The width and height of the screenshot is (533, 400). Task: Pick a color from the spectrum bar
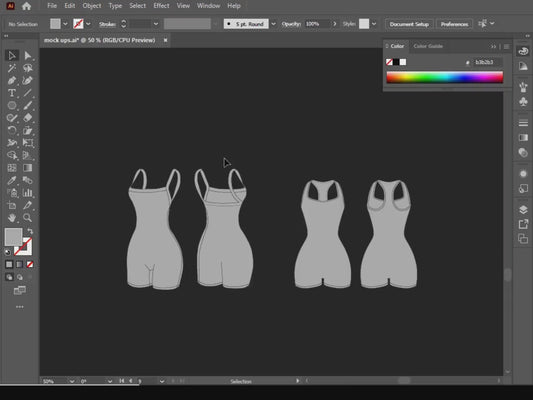point(445,77)
